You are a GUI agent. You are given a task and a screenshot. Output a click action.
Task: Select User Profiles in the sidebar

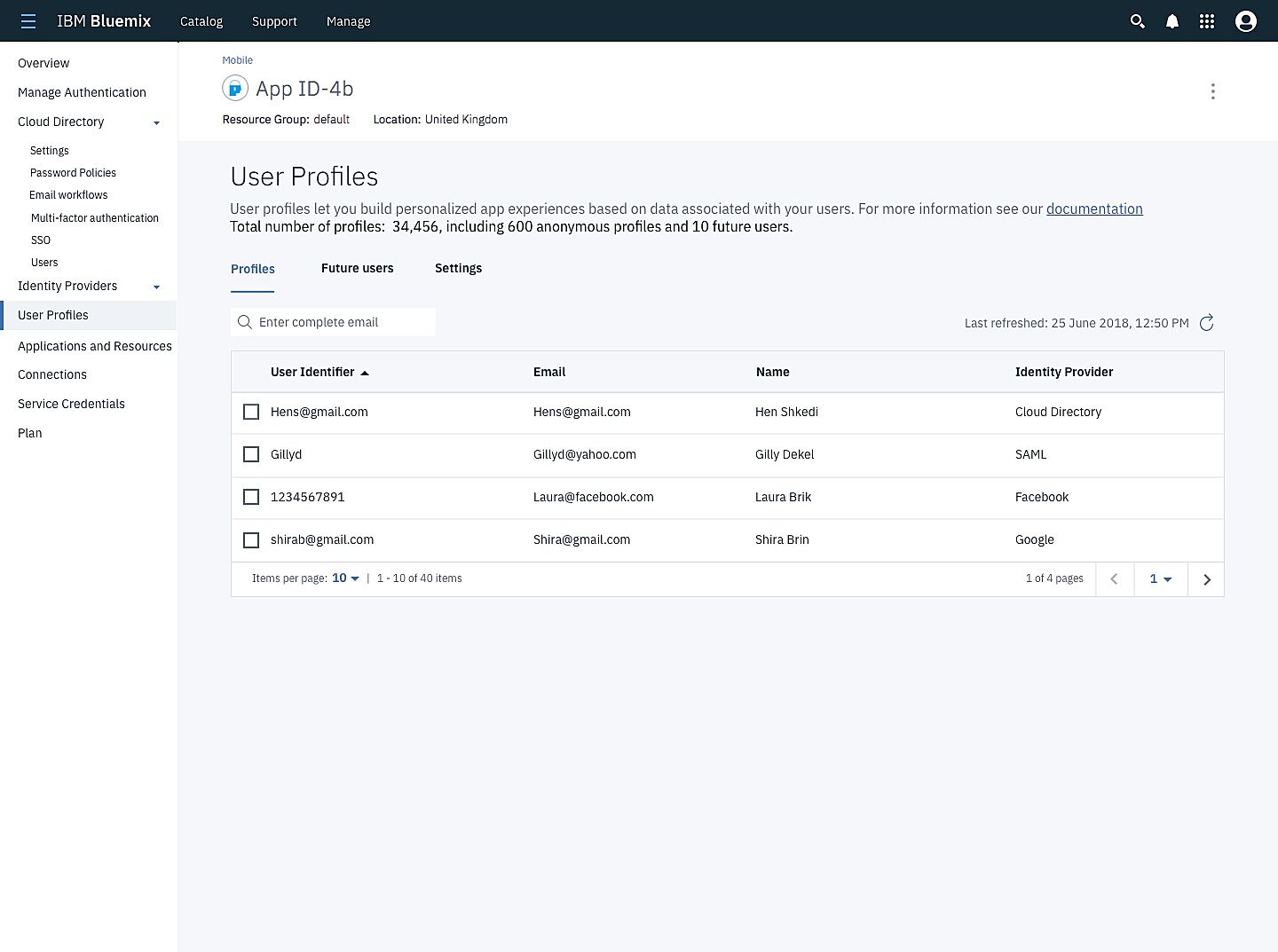tap(89, 315)
